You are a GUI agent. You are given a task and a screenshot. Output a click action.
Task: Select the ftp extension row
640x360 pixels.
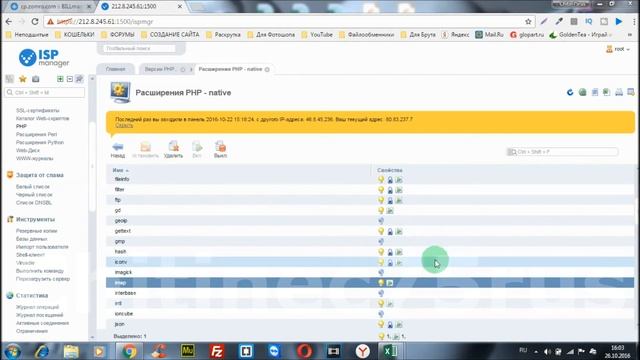point(370,200)
